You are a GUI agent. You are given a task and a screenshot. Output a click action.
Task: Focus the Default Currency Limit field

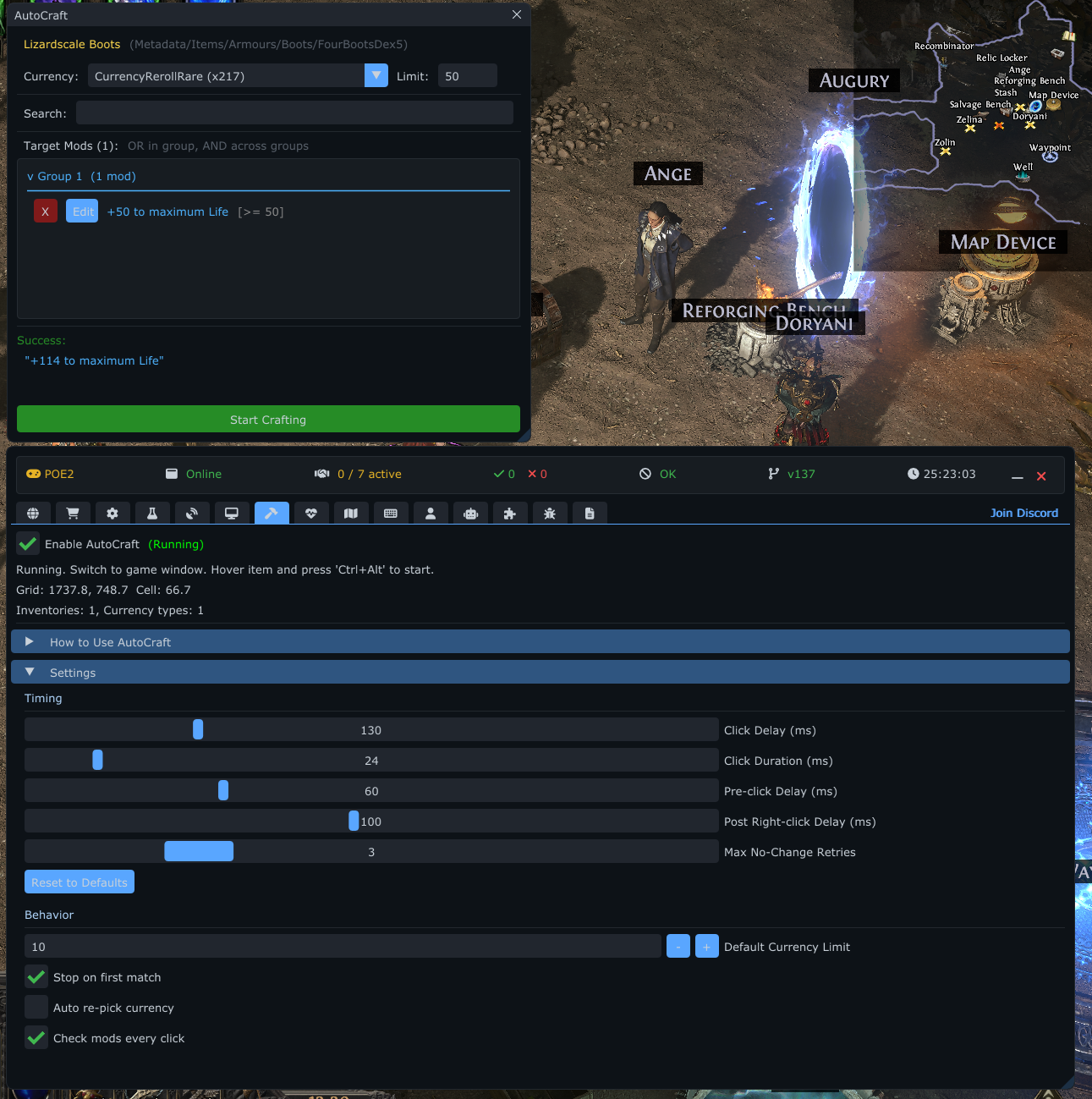pyautogui.click(x=343, y=947)
